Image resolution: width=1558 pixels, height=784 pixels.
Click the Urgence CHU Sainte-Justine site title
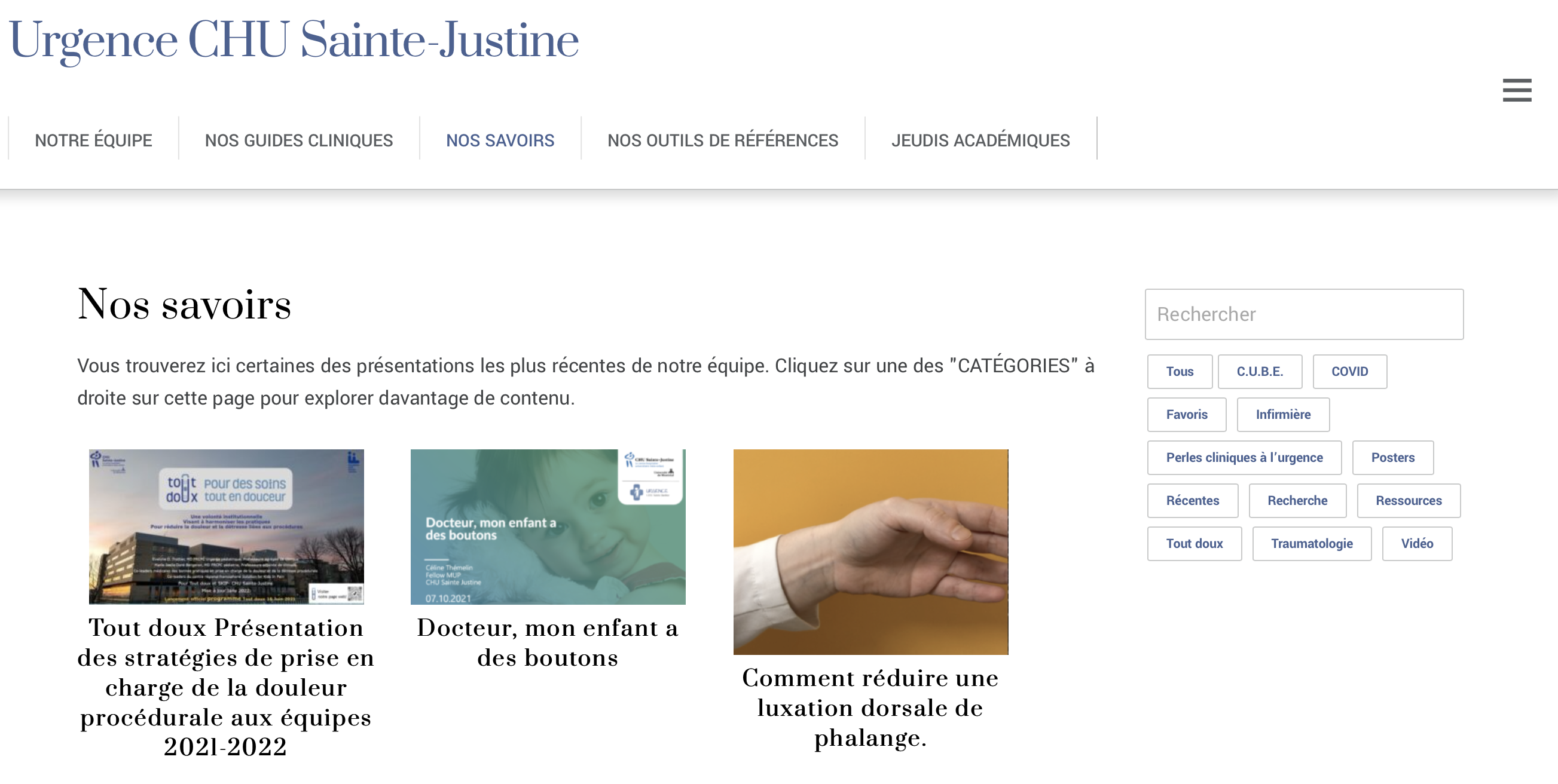click(294, 41)
